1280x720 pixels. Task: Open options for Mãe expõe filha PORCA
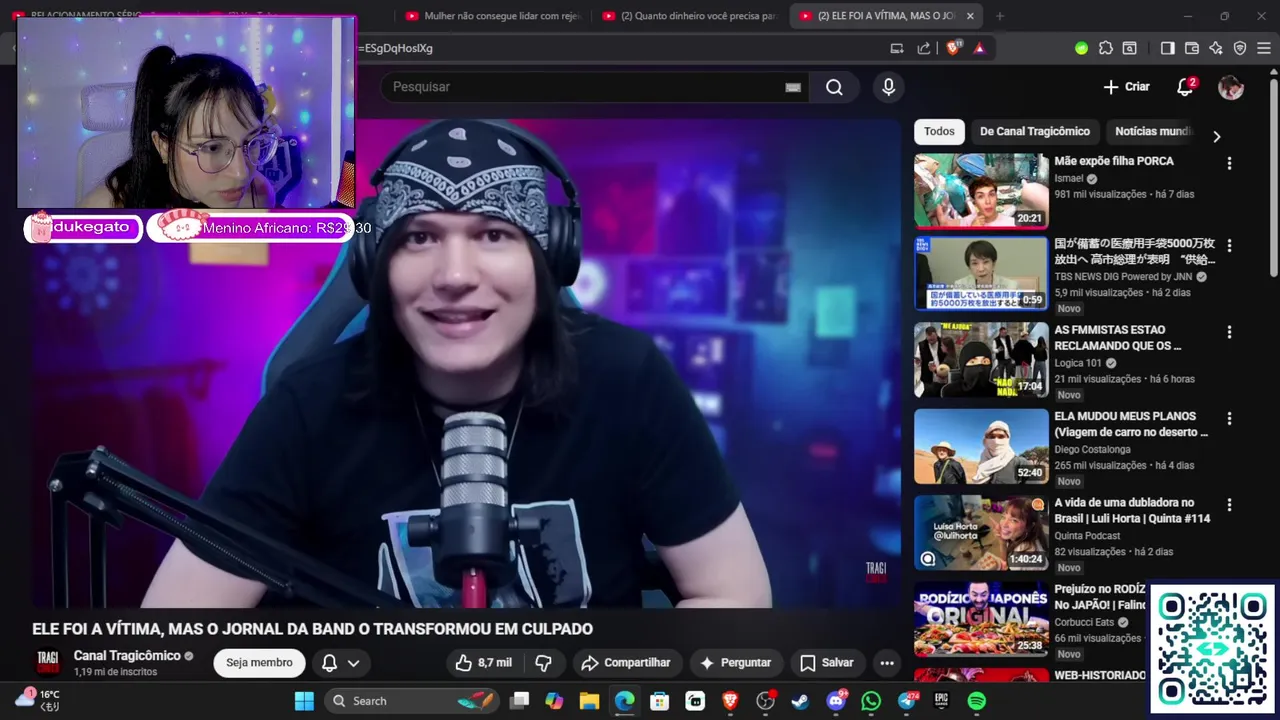1229,163
